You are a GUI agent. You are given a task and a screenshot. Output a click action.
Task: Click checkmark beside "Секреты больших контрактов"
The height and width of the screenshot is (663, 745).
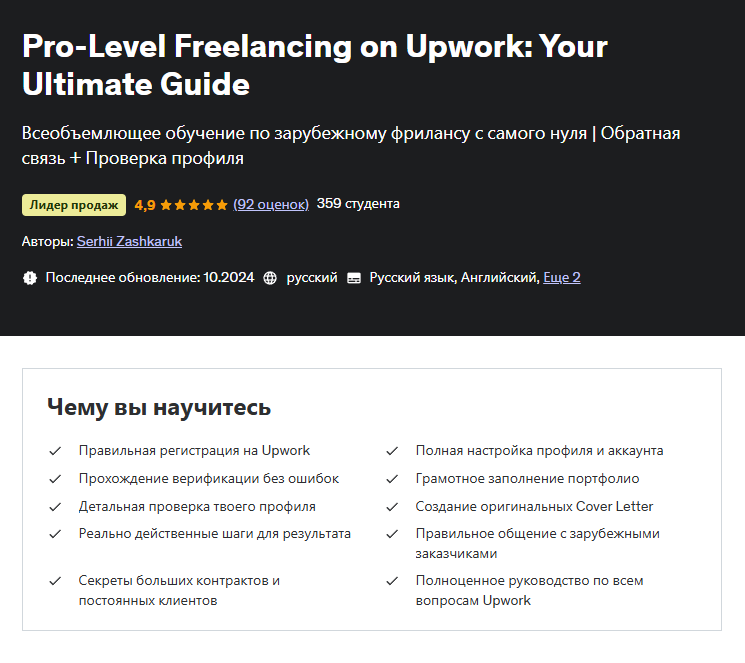55,580
